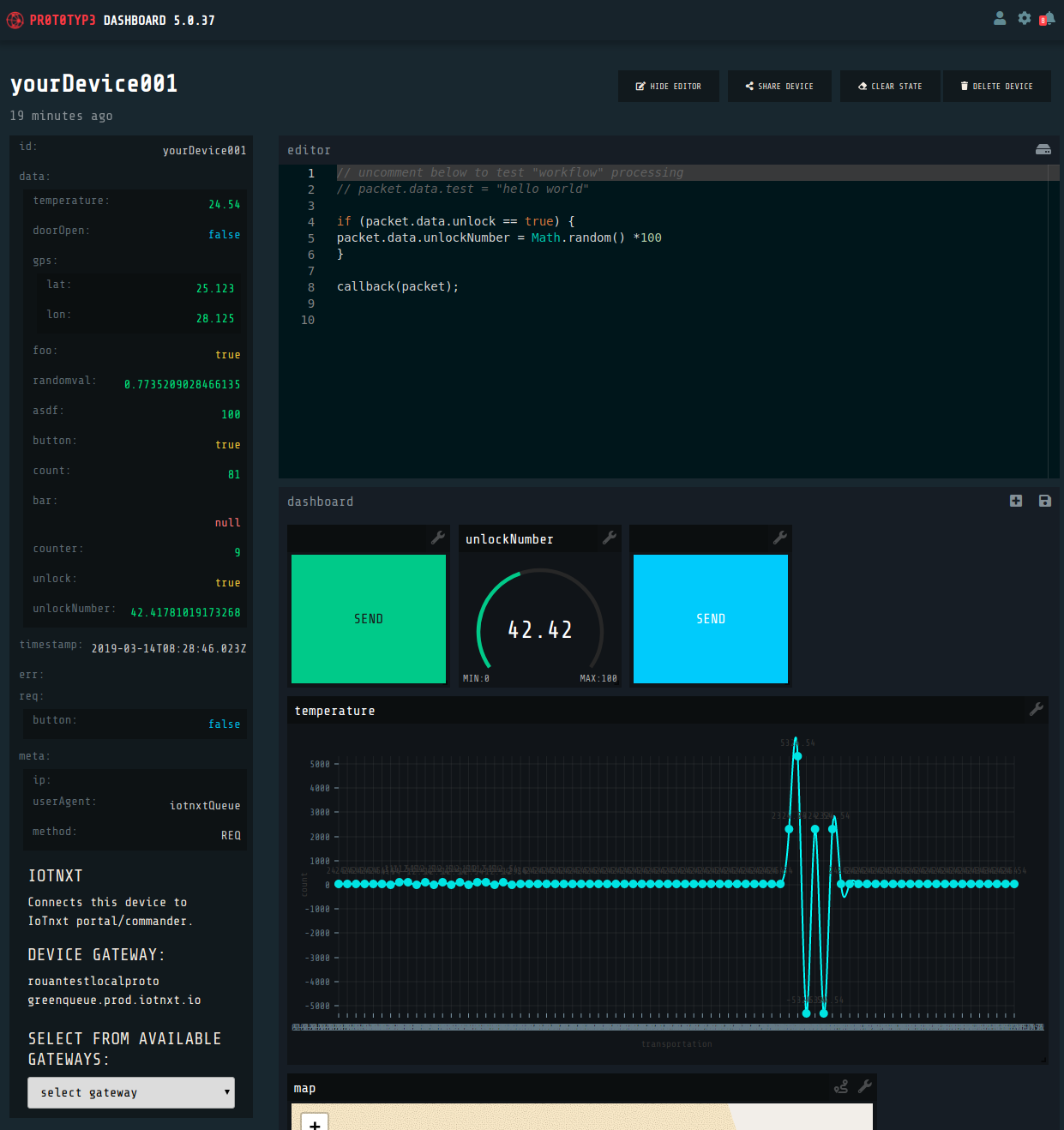The image size is (1064, 1130).
Task: Click the temperature chart range bar
Action: 668,1026
